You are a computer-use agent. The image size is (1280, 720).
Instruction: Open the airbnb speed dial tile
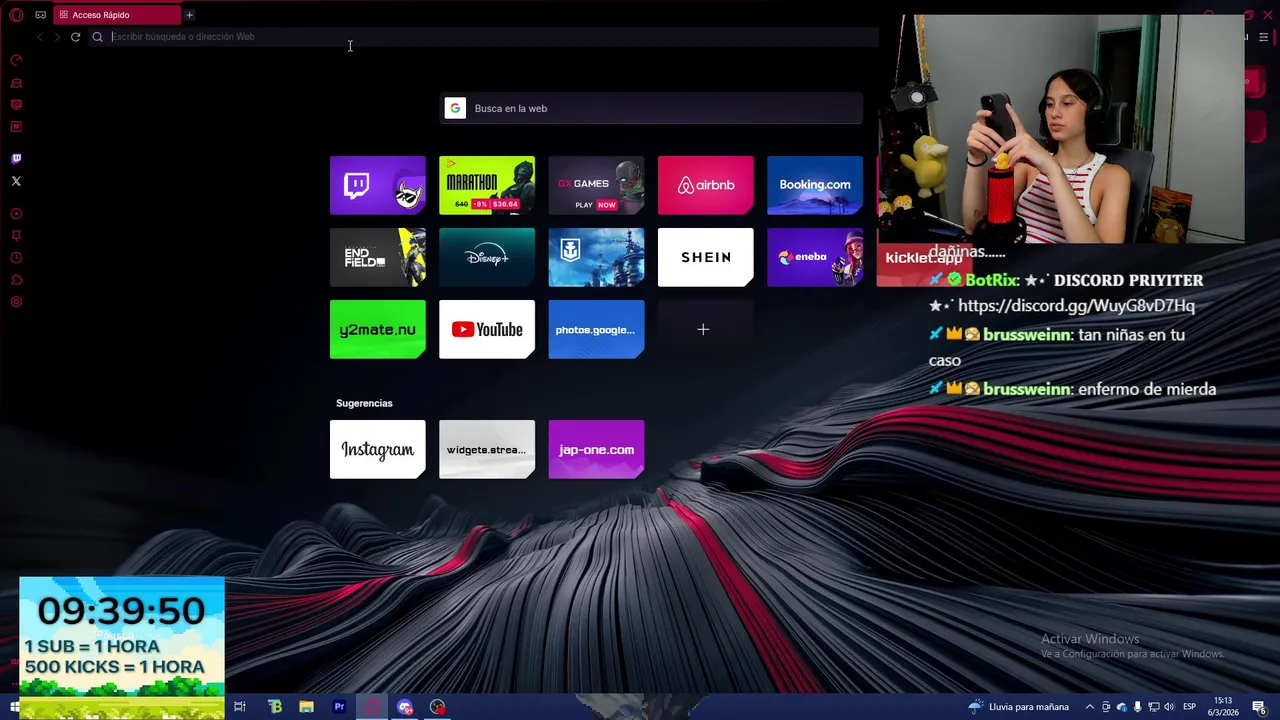[706, 185]
